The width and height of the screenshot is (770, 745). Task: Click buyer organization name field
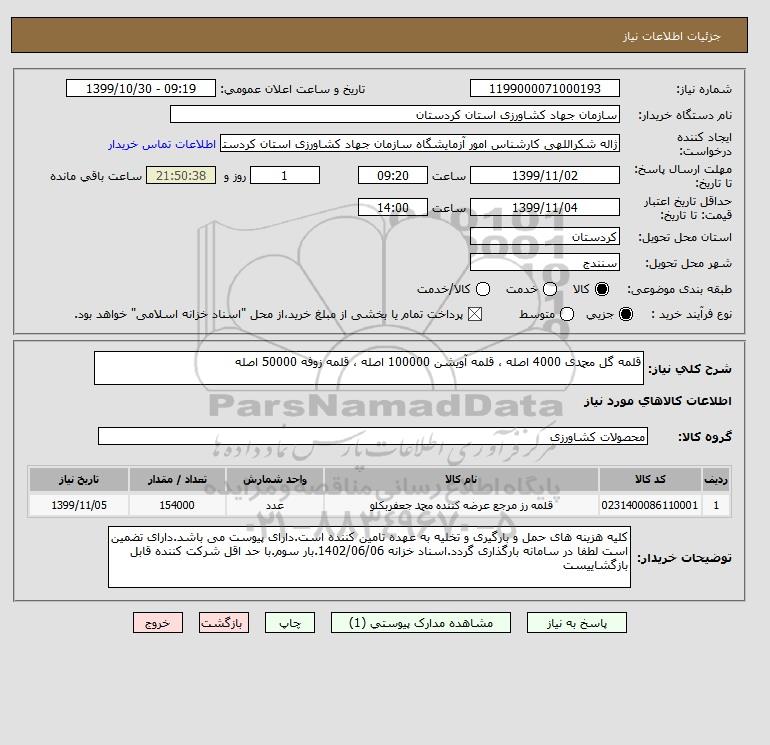pos(395,114)
